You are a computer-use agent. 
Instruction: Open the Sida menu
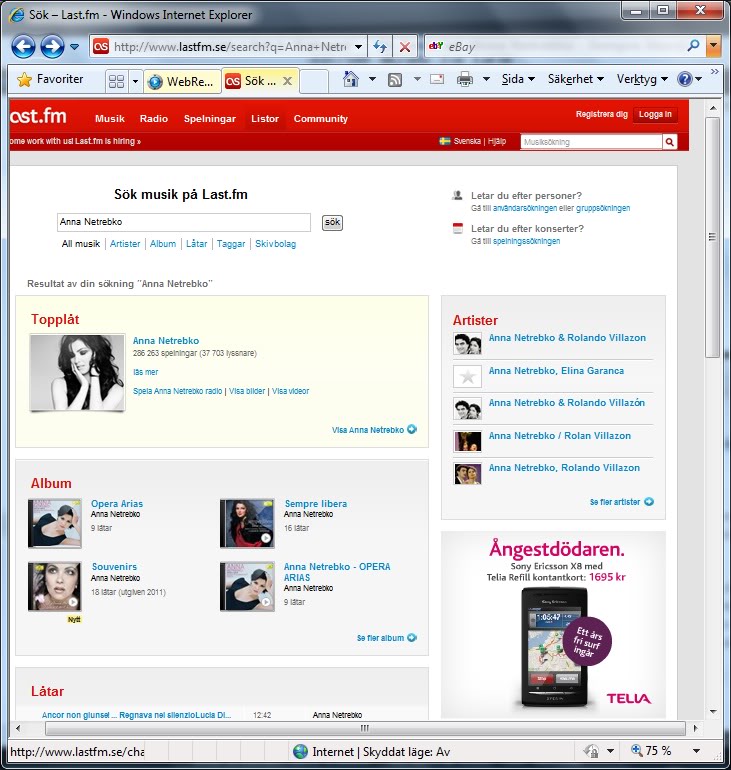[518, 79]
